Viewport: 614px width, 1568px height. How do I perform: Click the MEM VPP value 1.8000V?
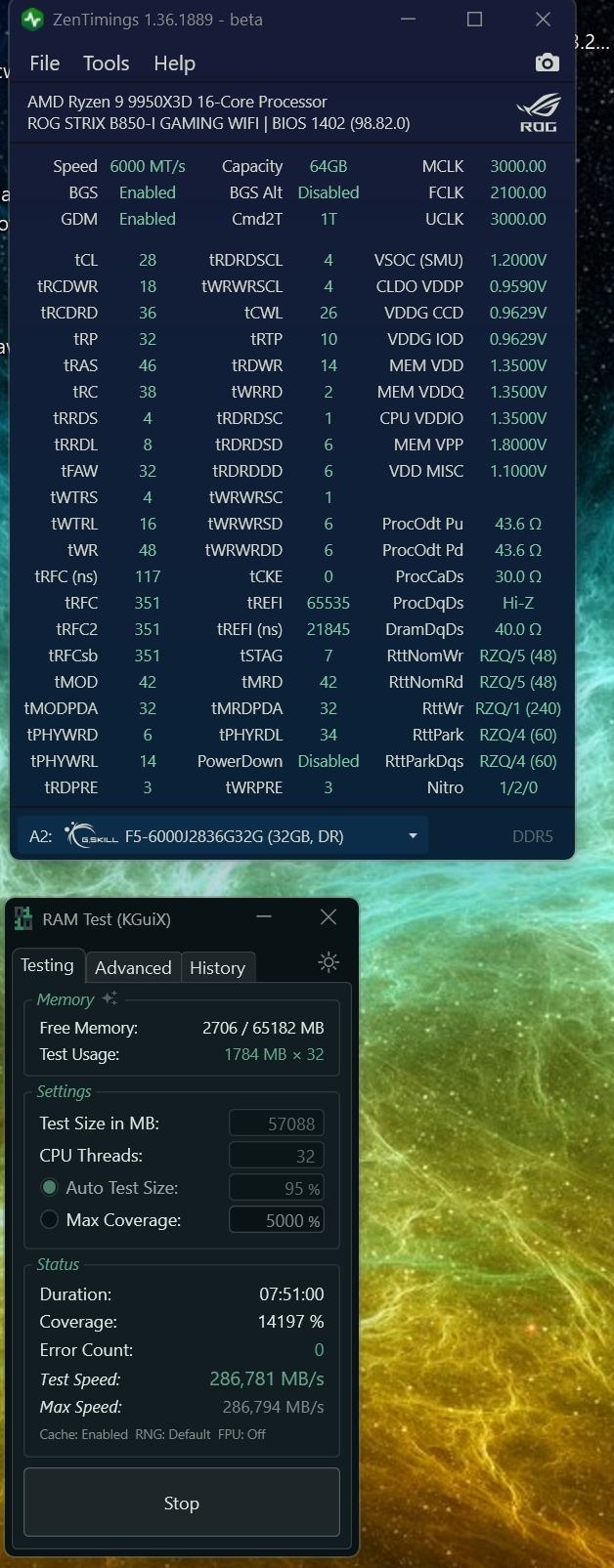point(518,445)
